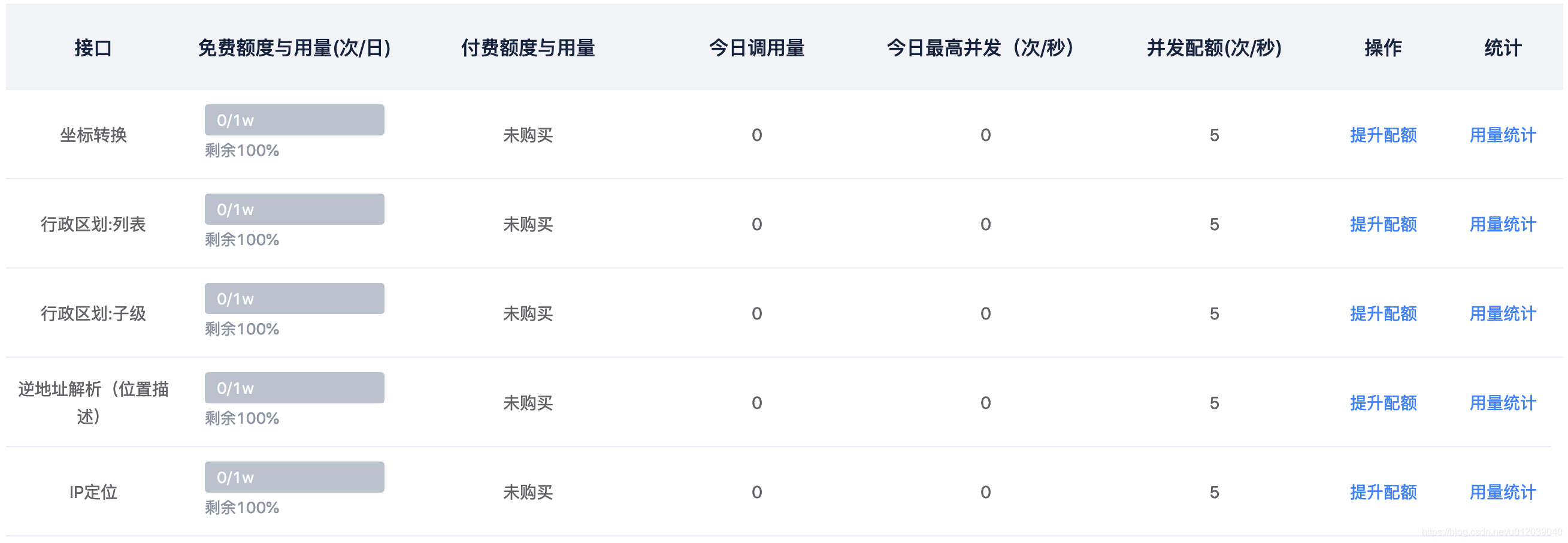Click 提升配额 for 逆地址解析 row

click(x=1383, y=403)
